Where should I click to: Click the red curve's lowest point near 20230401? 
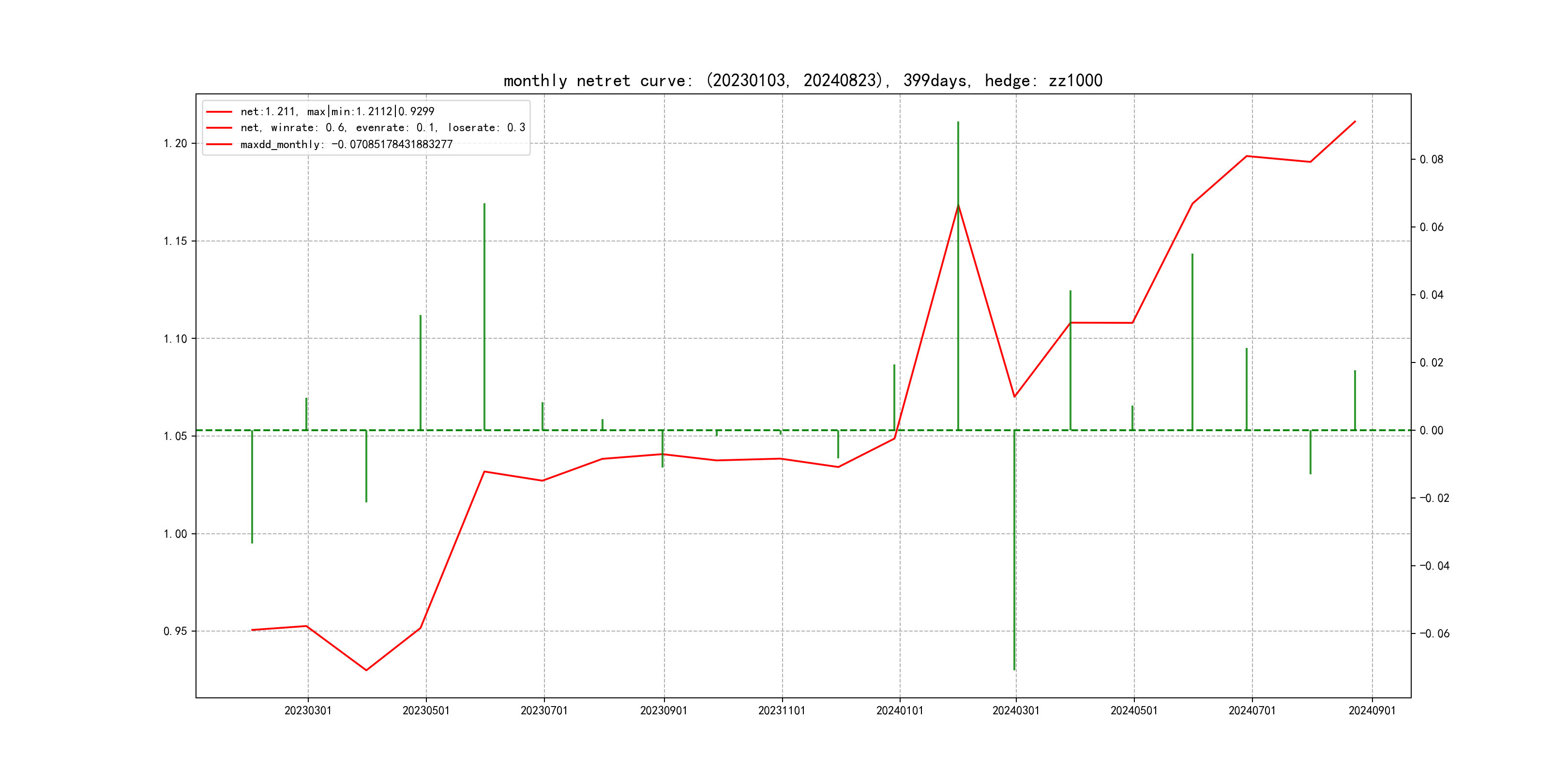[x=366, y=670]
